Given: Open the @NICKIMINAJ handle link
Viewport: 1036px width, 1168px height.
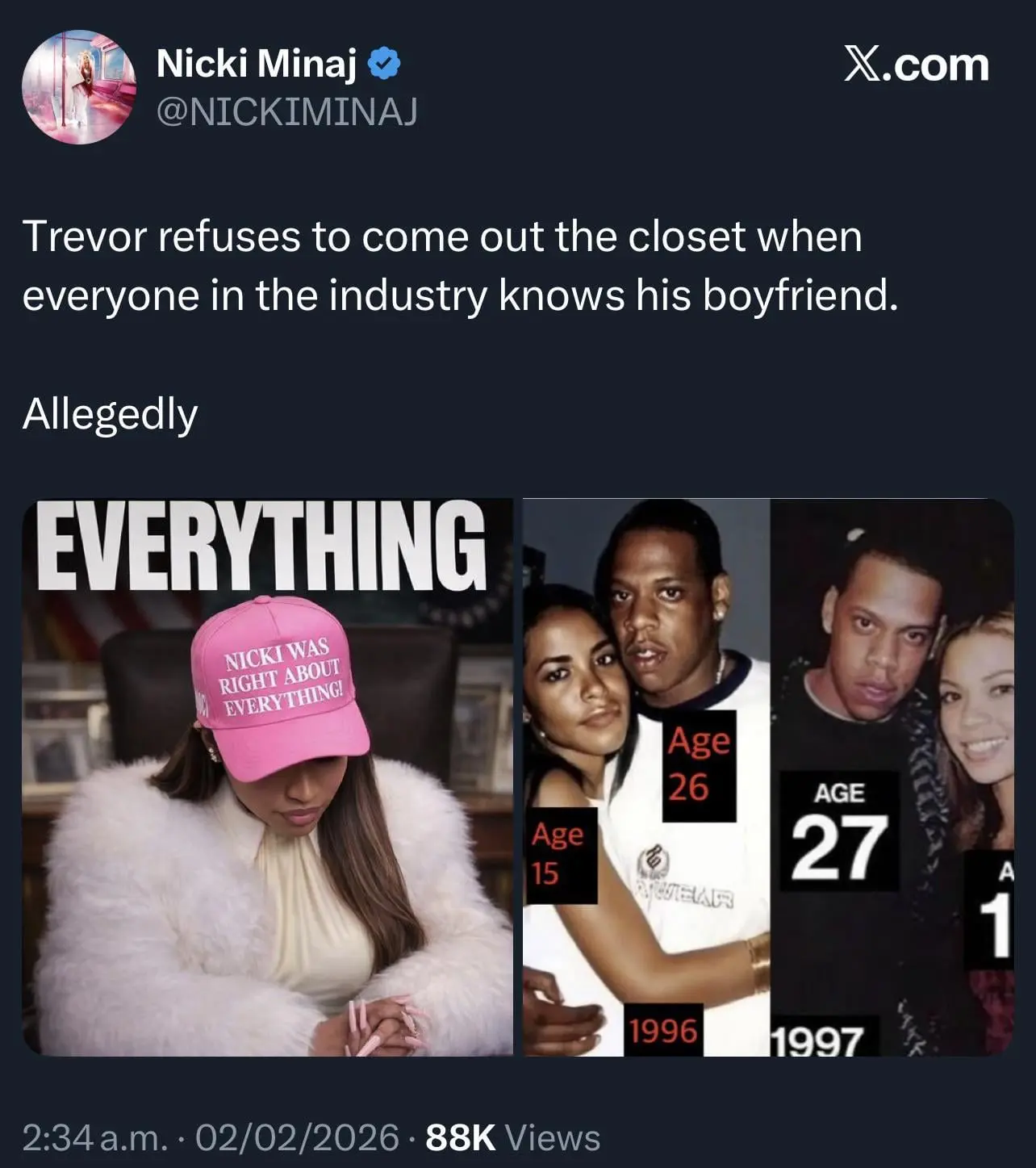Looking at the screenshot, I should [x=286, y=112].
